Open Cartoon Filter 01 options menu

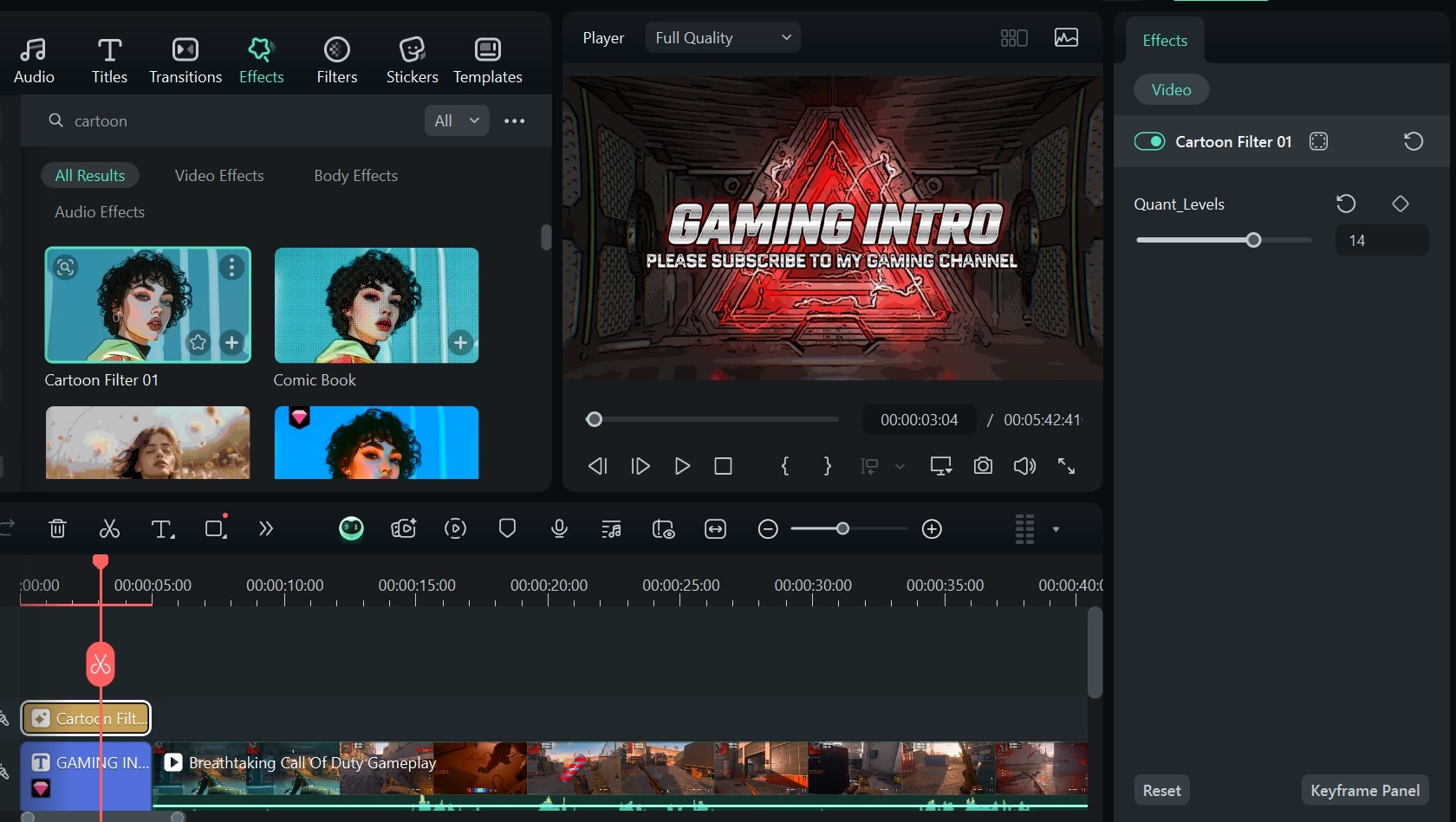click(231, 268)
